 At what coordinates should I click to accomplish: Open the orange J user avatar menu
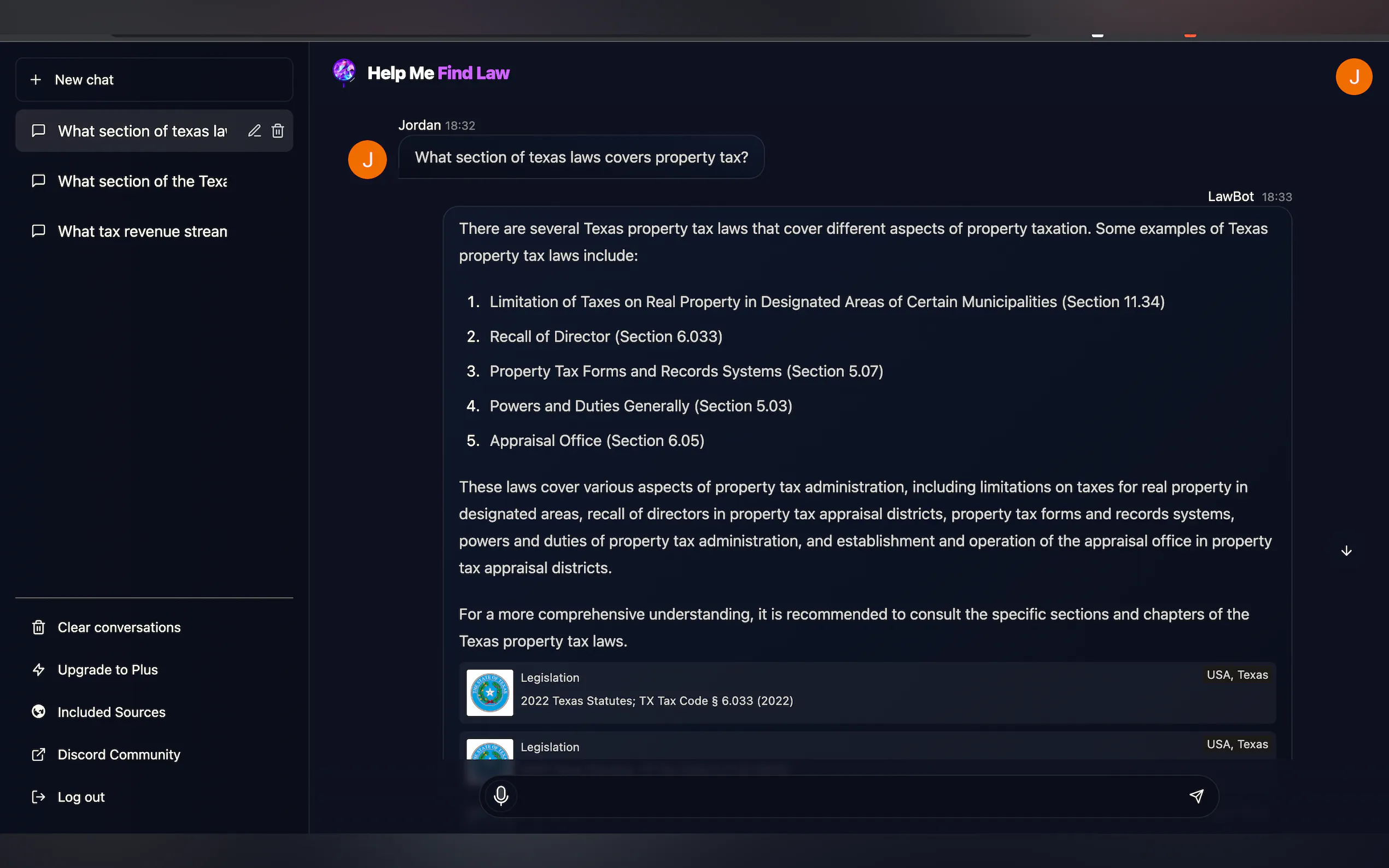1353,77
